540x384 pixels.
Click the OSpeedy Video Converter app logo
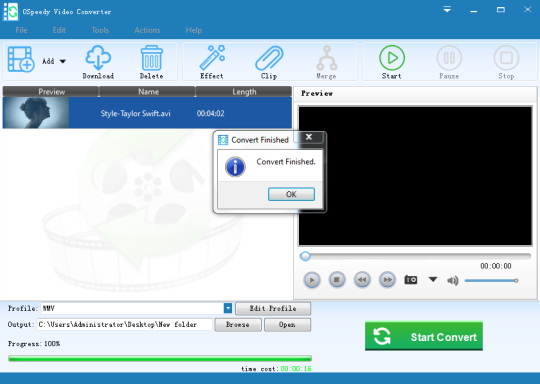pos(11,11)
